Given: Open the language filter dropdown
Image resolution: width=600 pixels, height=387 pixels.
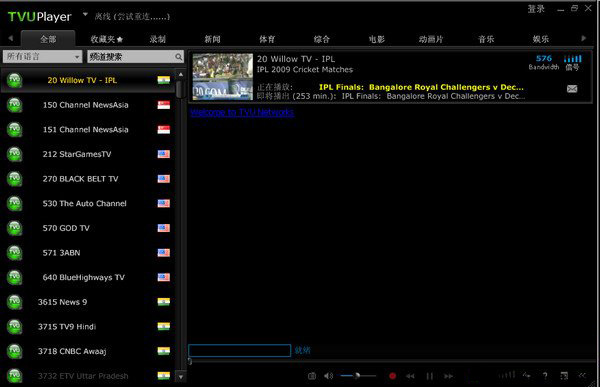Looking at the screenshot, I should coord(42,57).
